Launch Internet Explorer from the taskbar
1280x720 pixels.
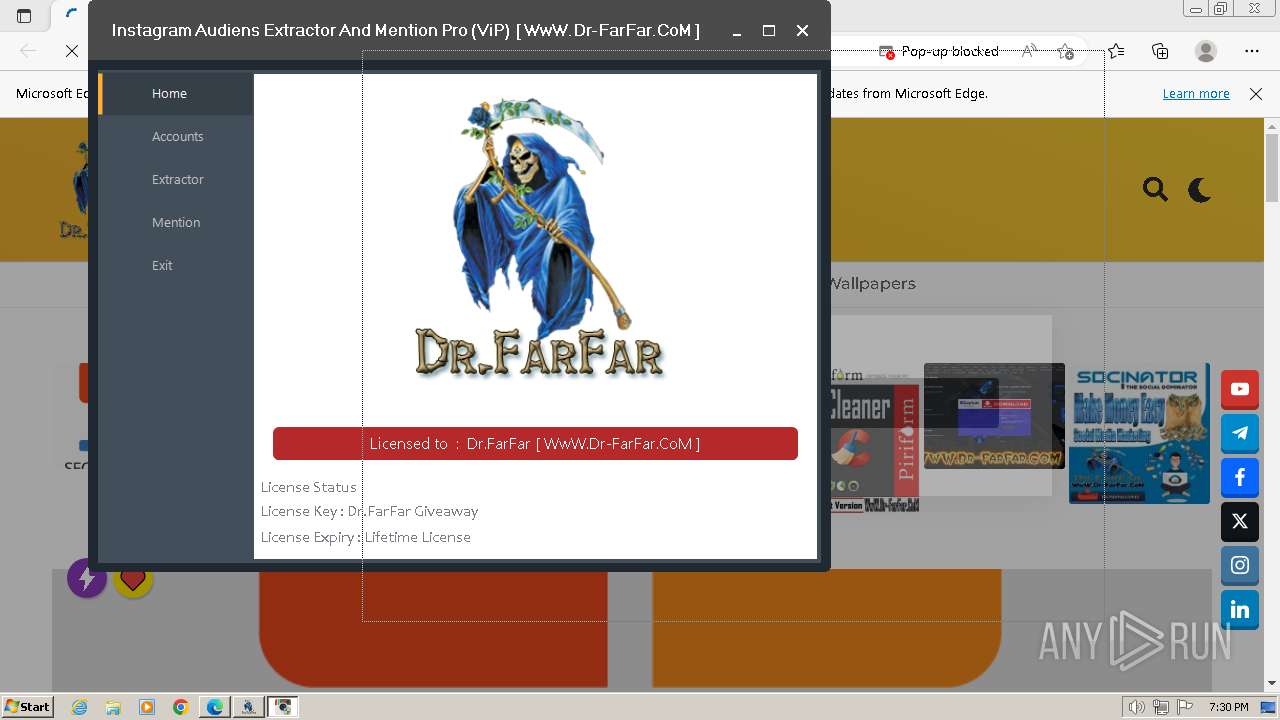[x=79, y=707]
